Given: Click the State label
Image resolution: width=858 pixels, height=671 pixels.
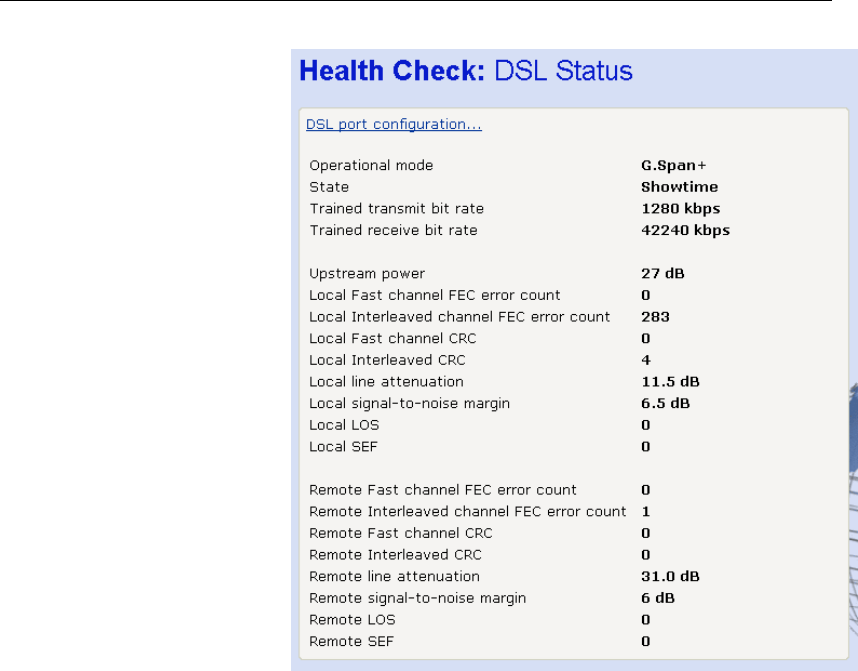Looking at the screenshot, I should click(329, 187).
